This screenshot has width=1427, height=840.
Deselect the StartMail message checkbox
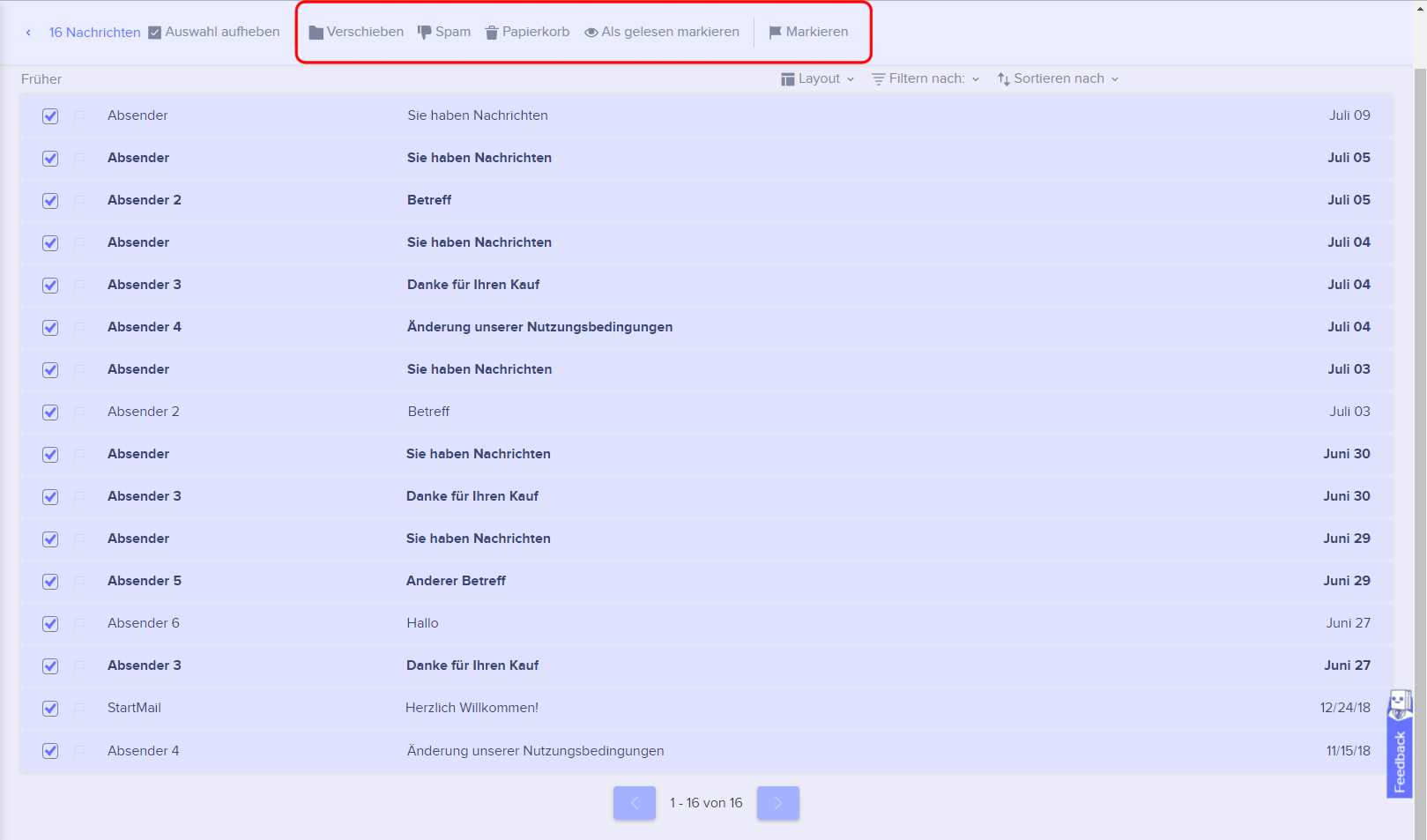click(50, 709)
